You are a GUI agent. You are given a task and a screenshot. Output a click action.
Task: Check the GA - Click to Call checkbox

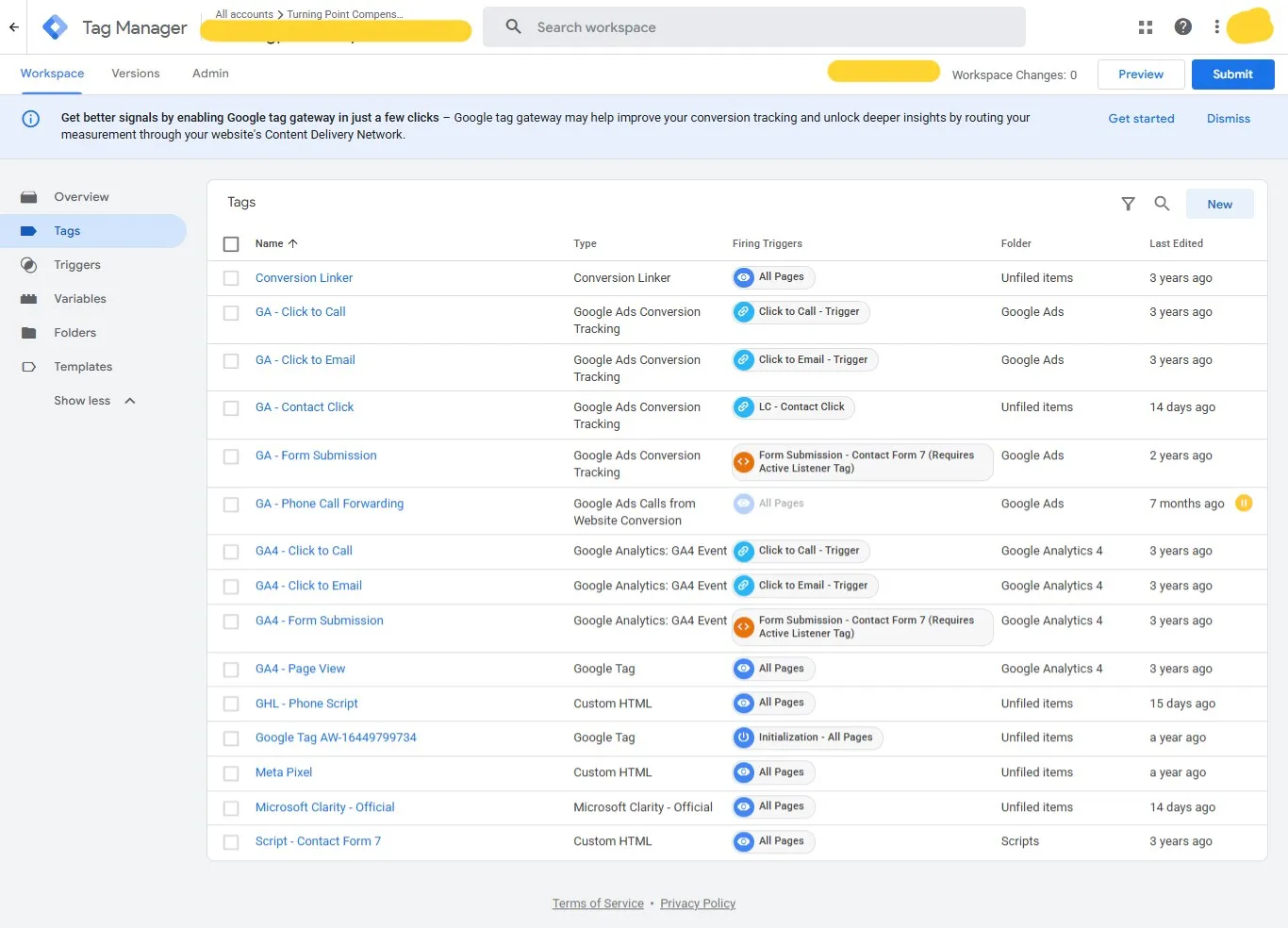click(231, 313)
